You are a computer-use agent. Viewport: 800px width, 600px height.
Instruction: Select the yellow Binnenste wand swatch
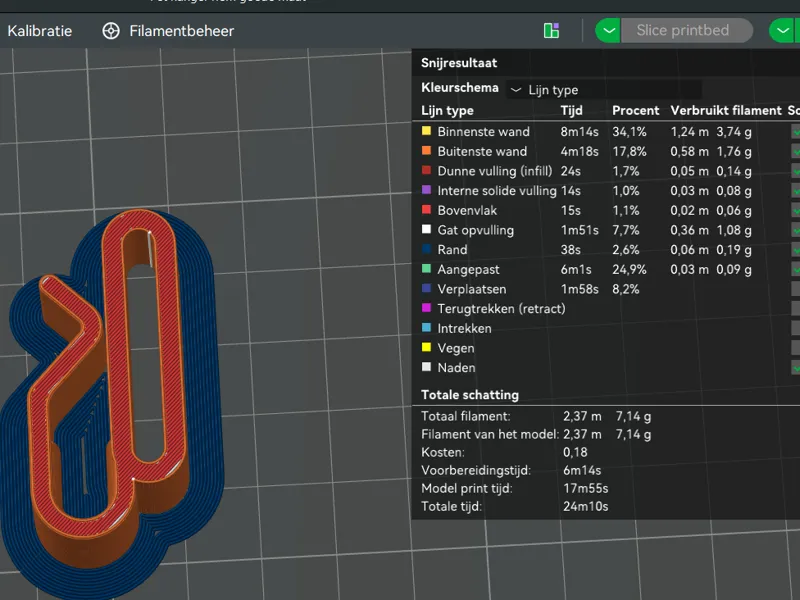click(427, 131)
